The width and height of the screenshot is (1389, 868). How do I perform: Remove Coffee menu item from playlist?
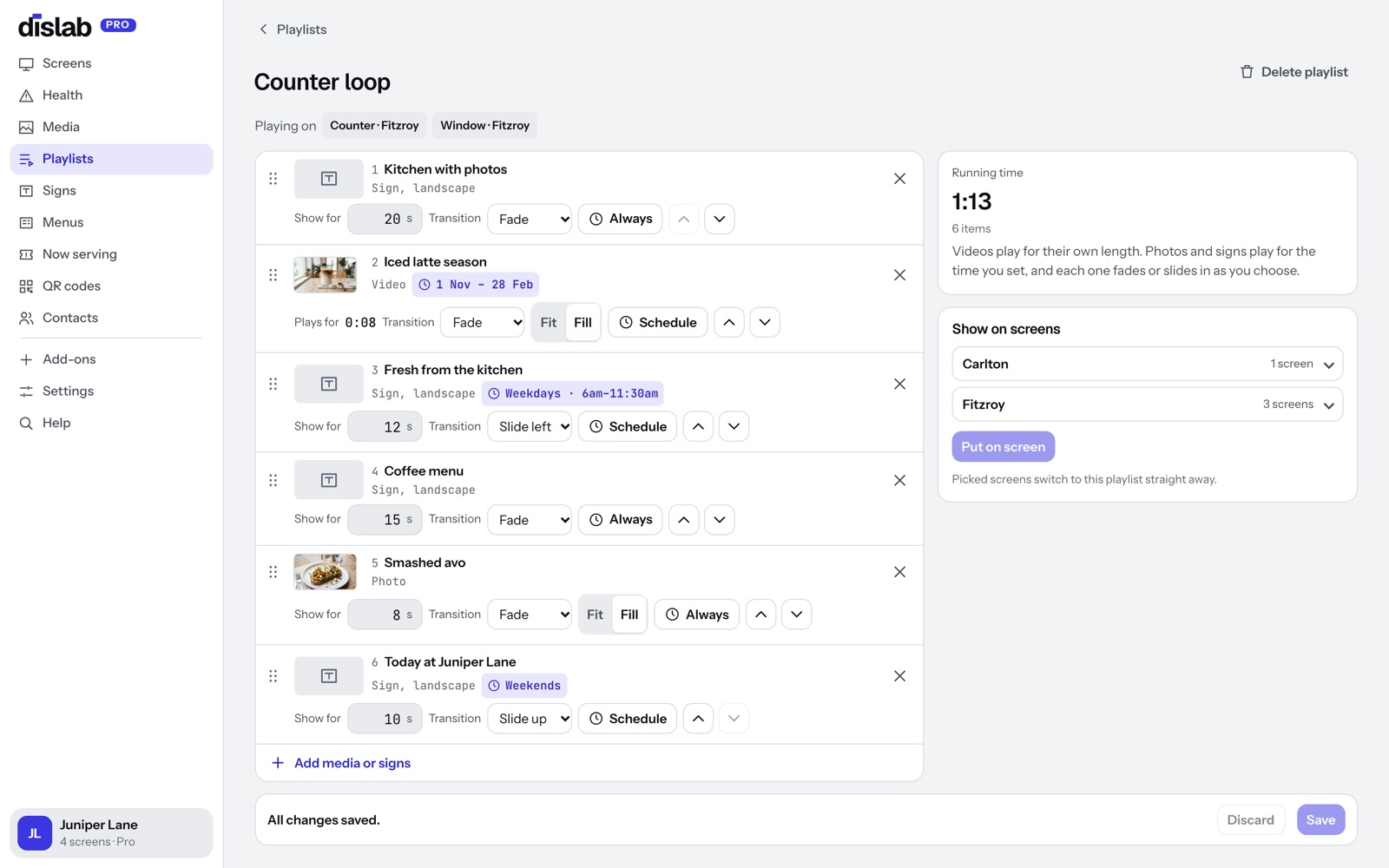pyautogui.click(x=899, y=480)
